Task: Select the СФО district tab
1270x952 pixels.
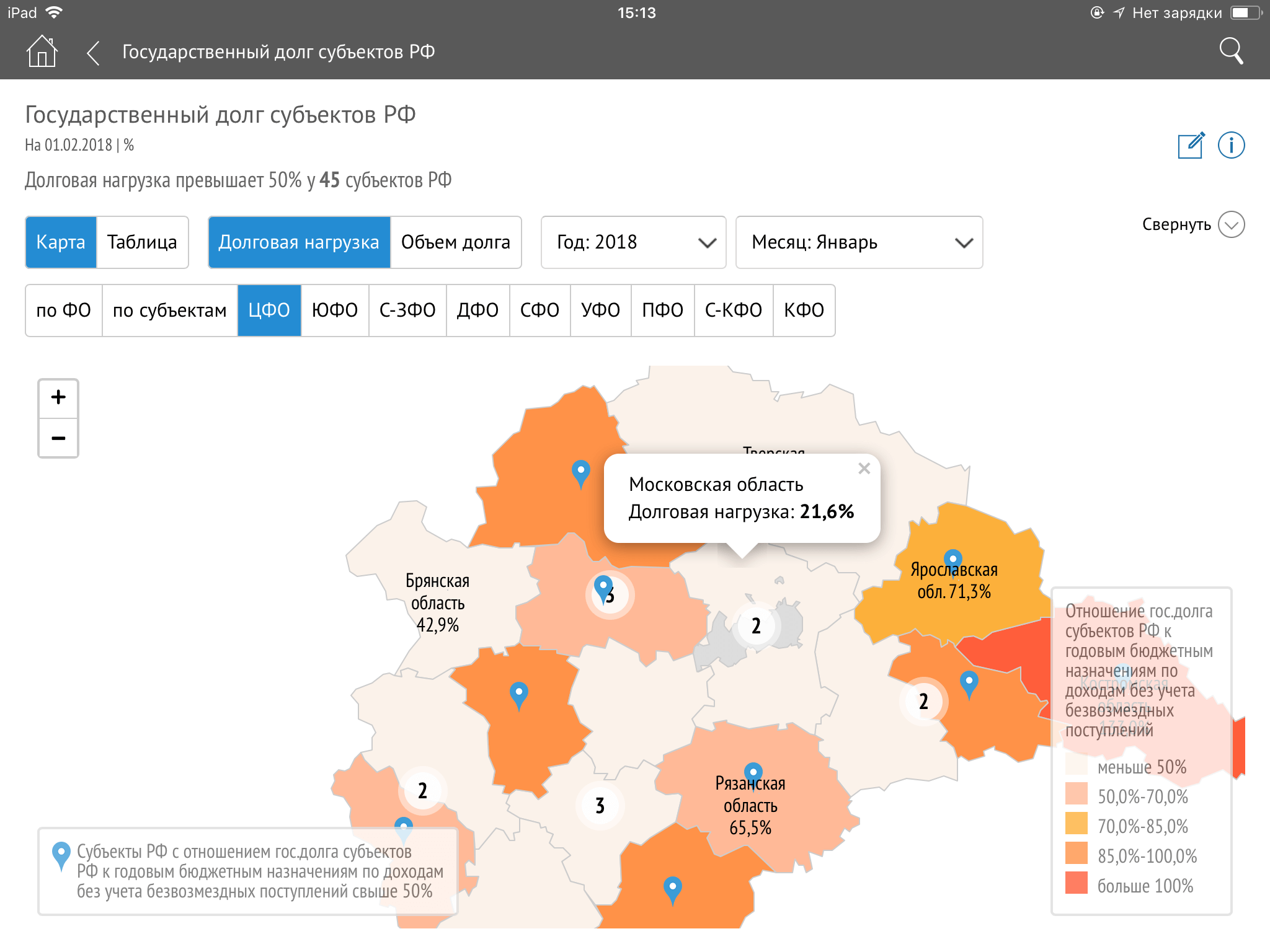Action: (540, 311)
